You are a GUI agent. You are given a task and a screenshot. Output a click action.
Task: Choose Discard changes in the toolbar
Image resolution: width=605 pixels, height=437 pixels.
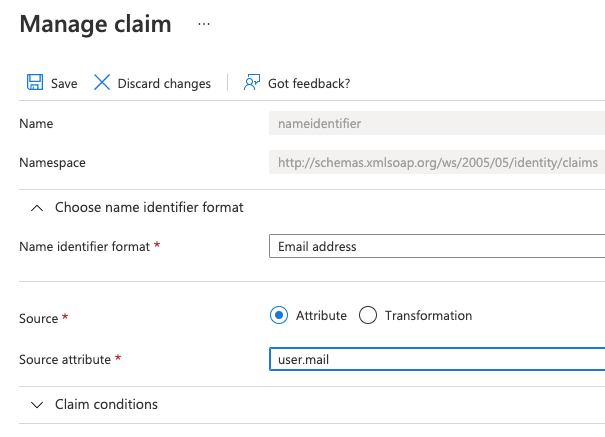click(x=164, y=84)
